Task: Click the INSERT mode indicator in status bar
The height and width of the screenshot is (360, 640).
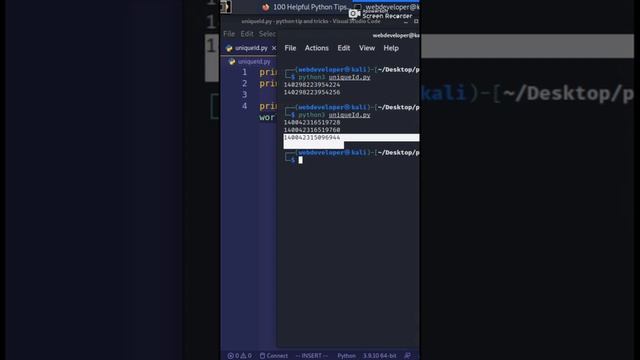Action: (x=311, y=356)
